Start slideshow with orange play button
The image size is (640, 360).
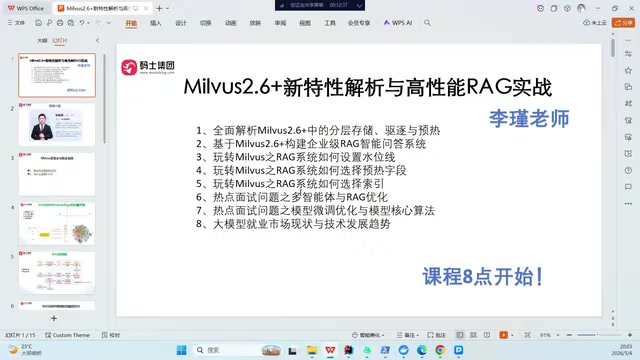tap(503, 335)
